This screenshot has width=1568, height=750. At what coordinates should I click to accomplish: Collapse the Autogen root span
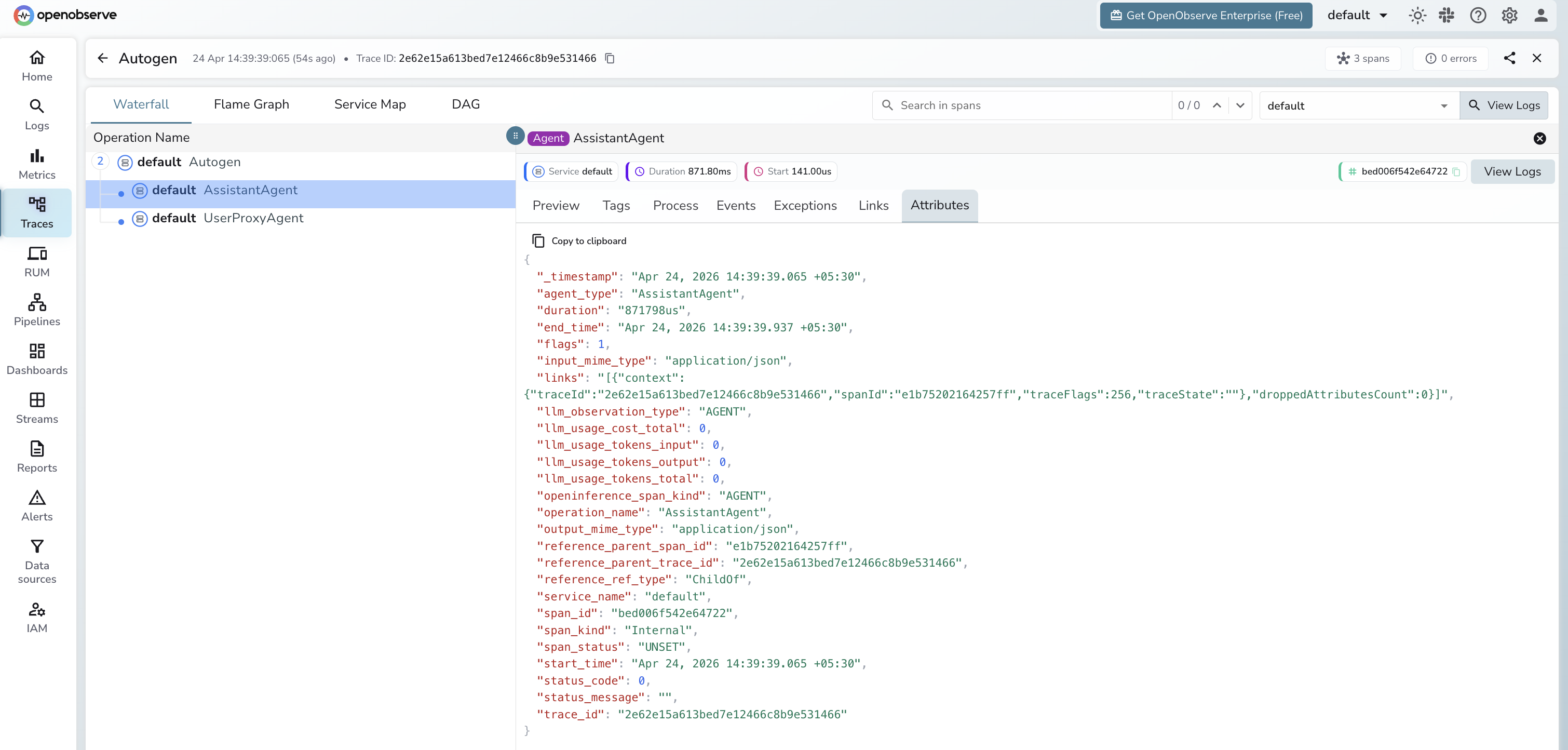100,162
